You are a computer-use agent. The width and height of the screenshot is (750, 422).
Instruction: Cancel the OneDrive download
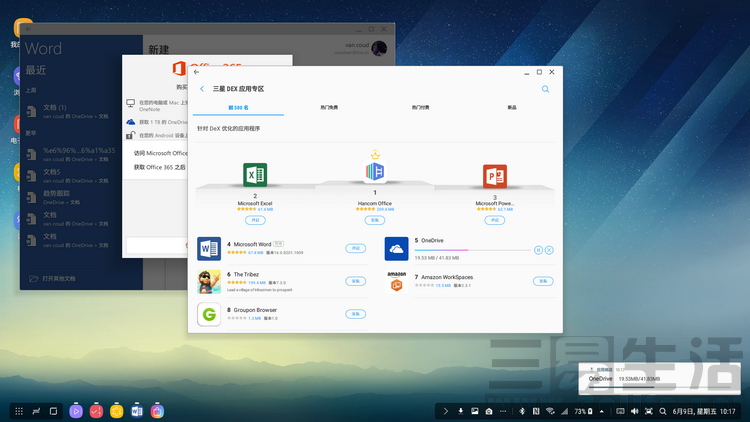pos(550,249)
